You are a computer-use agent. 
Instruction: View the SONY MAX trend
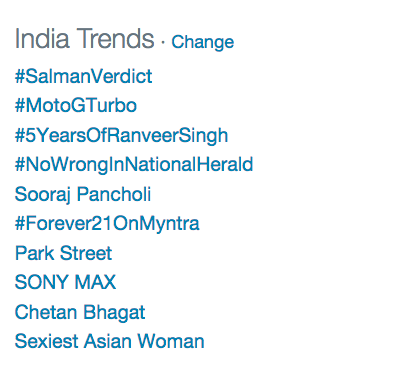pyautogui.click(x=65, y=282)
